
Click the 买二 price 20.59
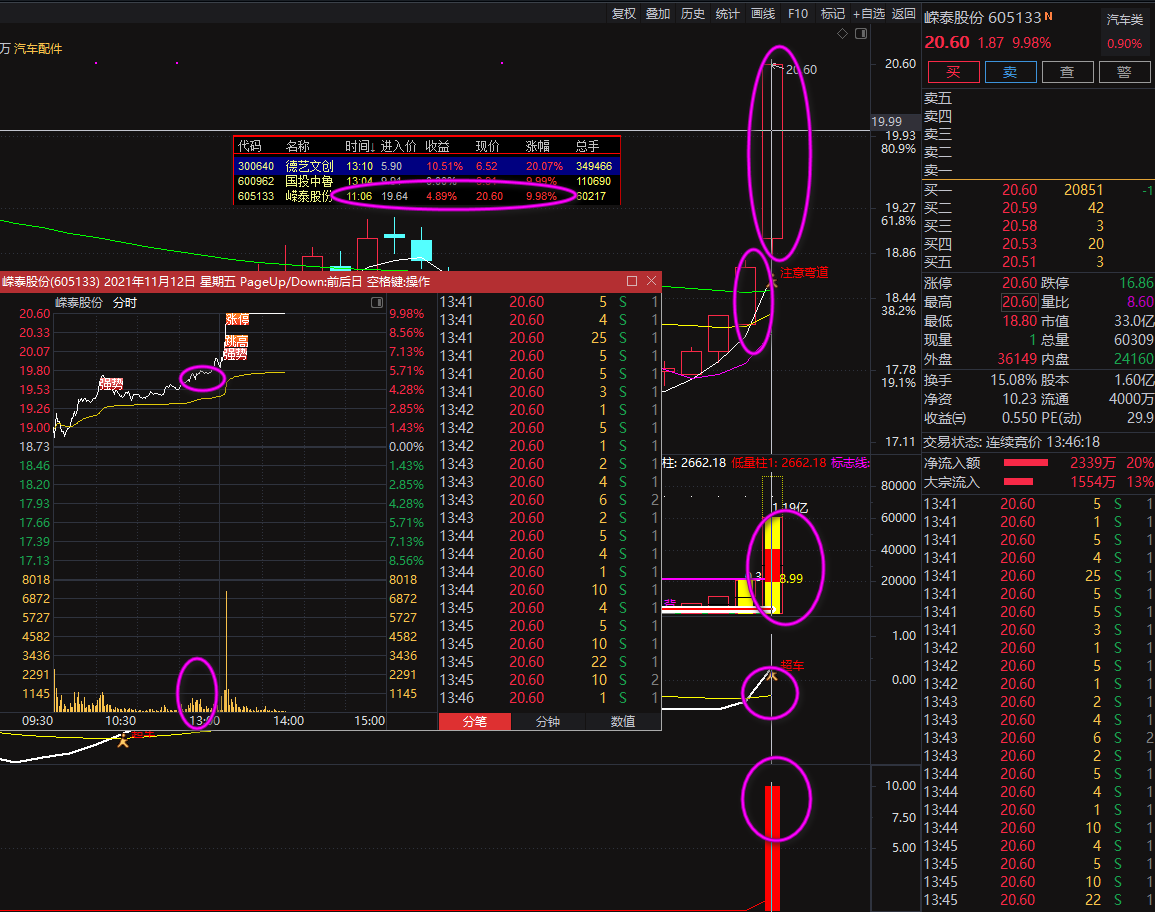pyautogui.click(x=1019, y=208)
